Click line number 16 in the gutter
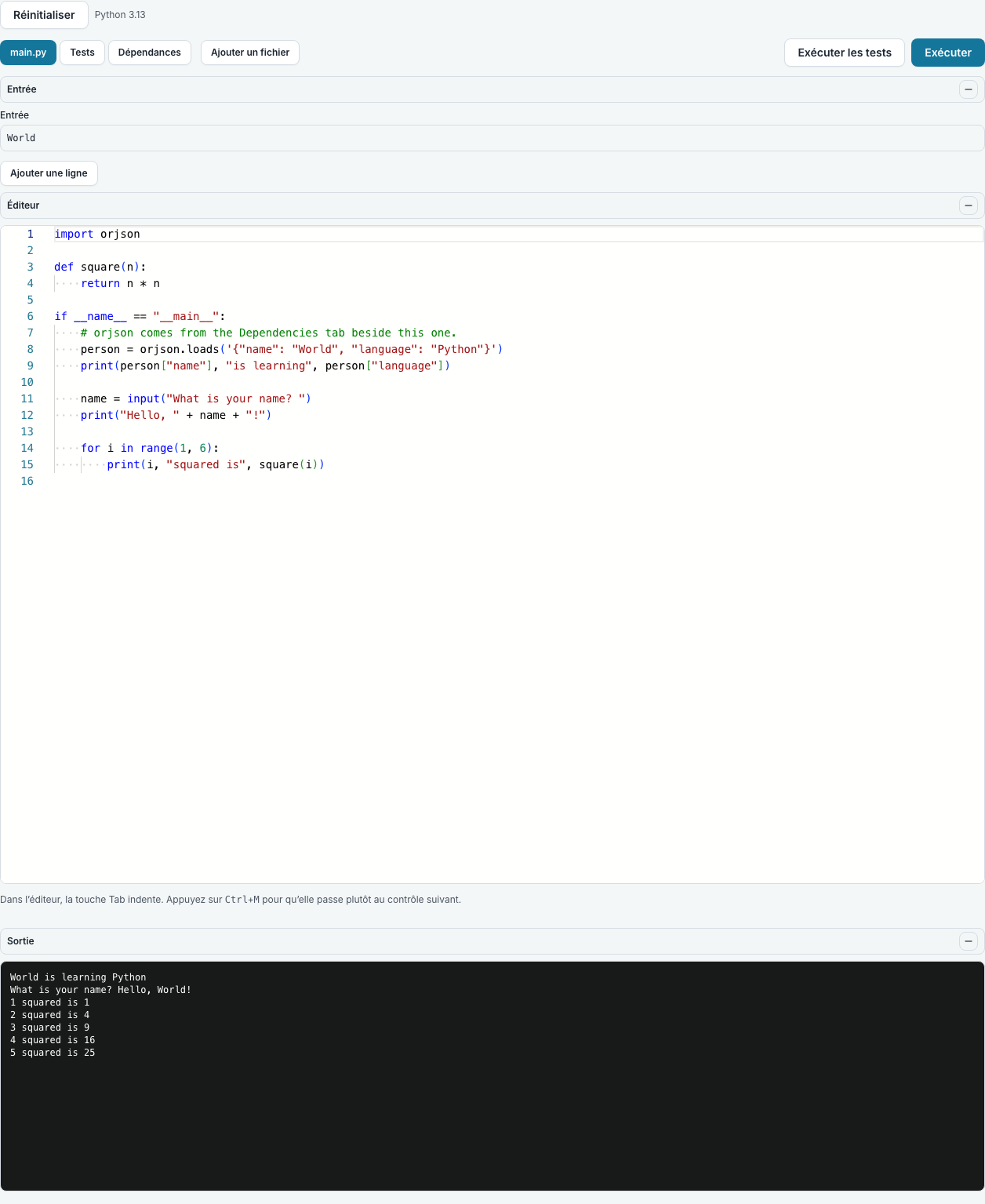Viewport: 985px width, 1204px height. (x=27, y=481)
